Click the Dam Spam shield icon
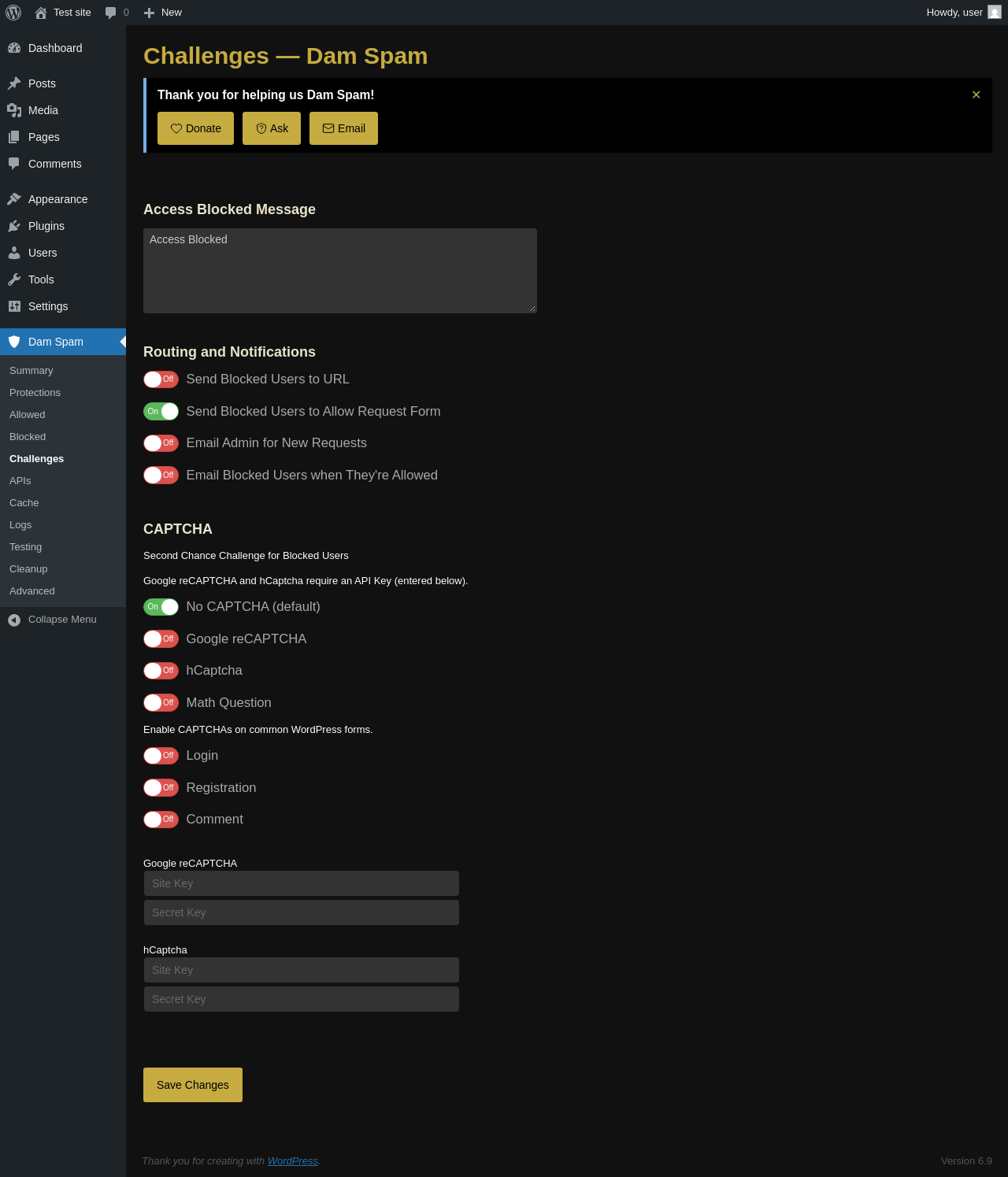This screenshot has width=1008, height=1177. [14, 342]
